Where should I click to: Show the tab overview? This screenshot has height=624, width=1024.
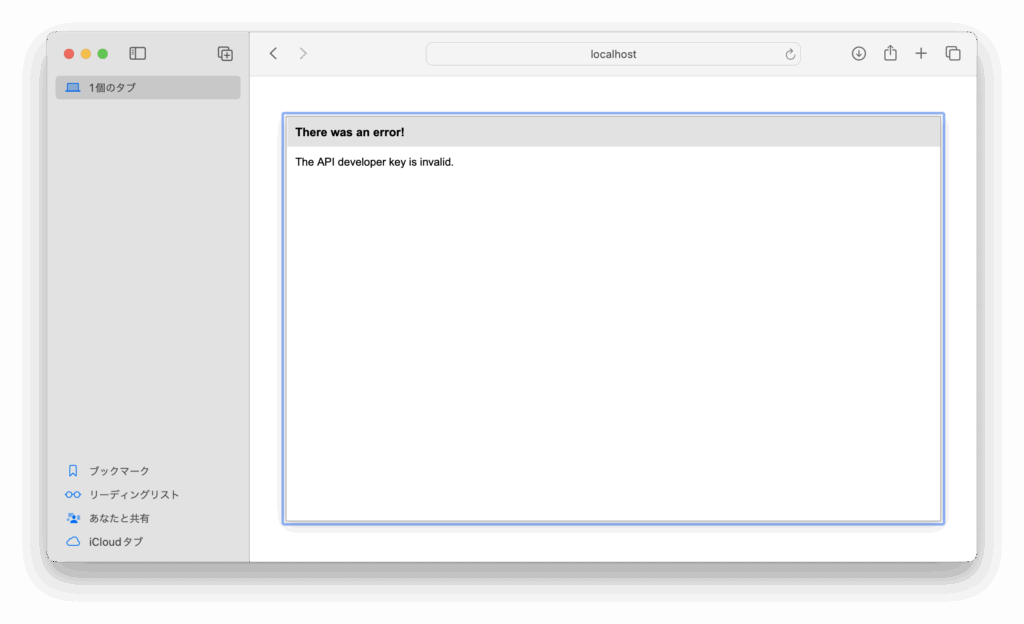953,54
